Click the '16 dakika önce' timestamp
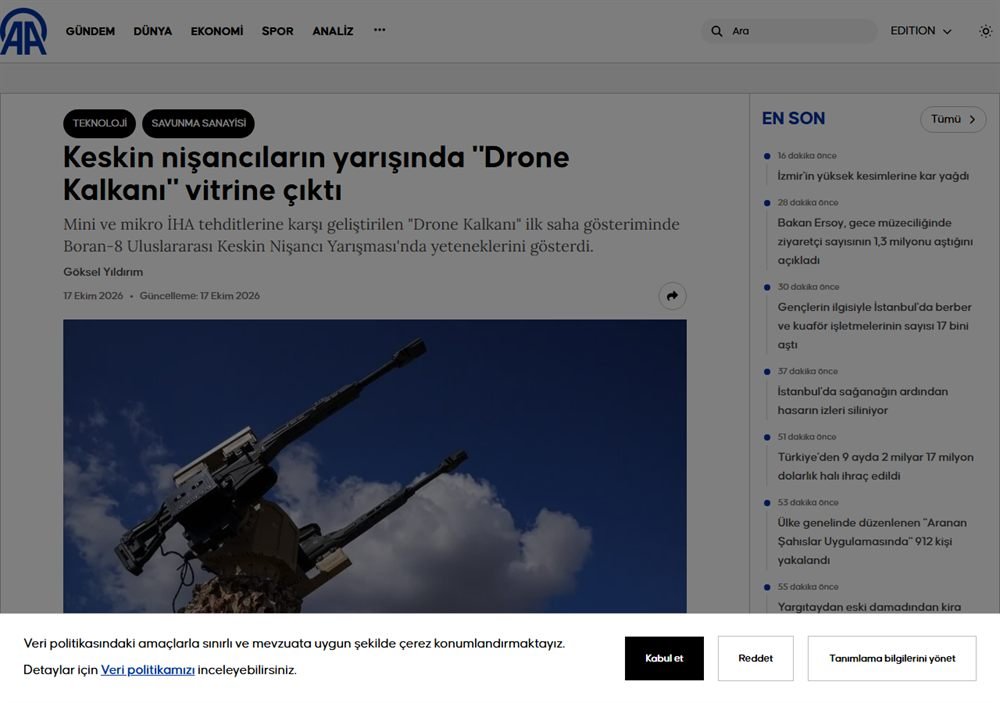The image size is (1000, 703). (x=807, y=156)
